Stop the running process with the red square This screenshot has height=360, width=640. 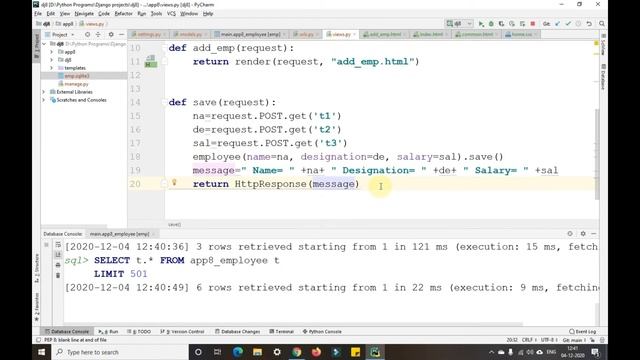coord(533,24)
